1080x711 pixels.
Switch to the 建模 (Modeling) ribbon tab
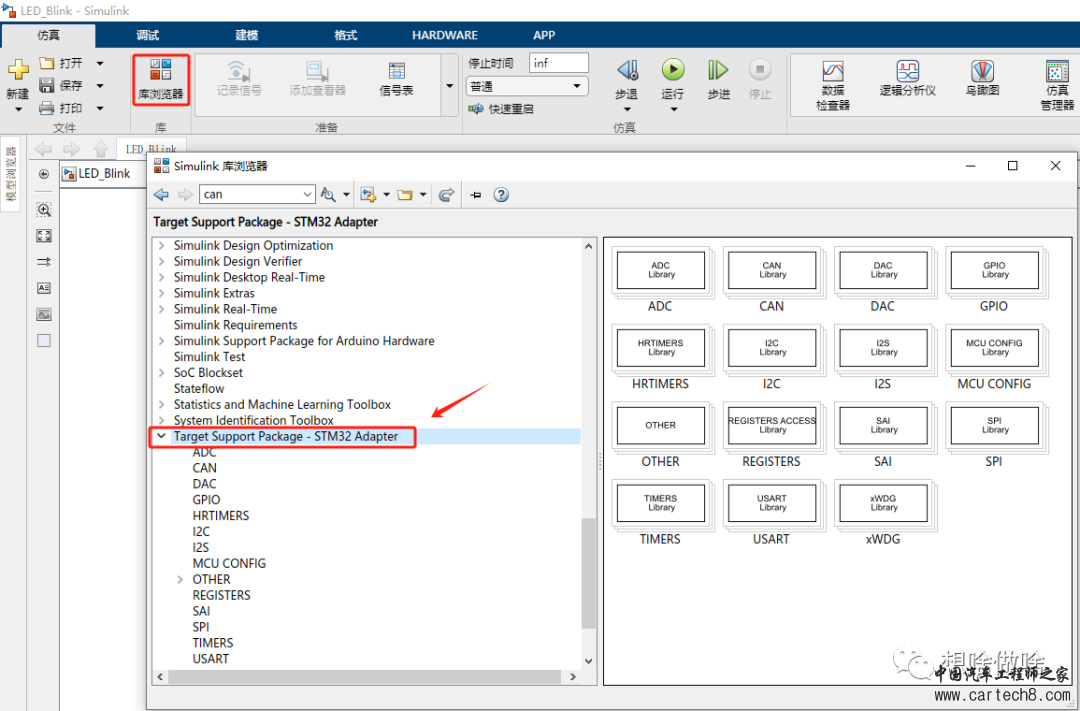pyautogui.click(x=247, y=35)
